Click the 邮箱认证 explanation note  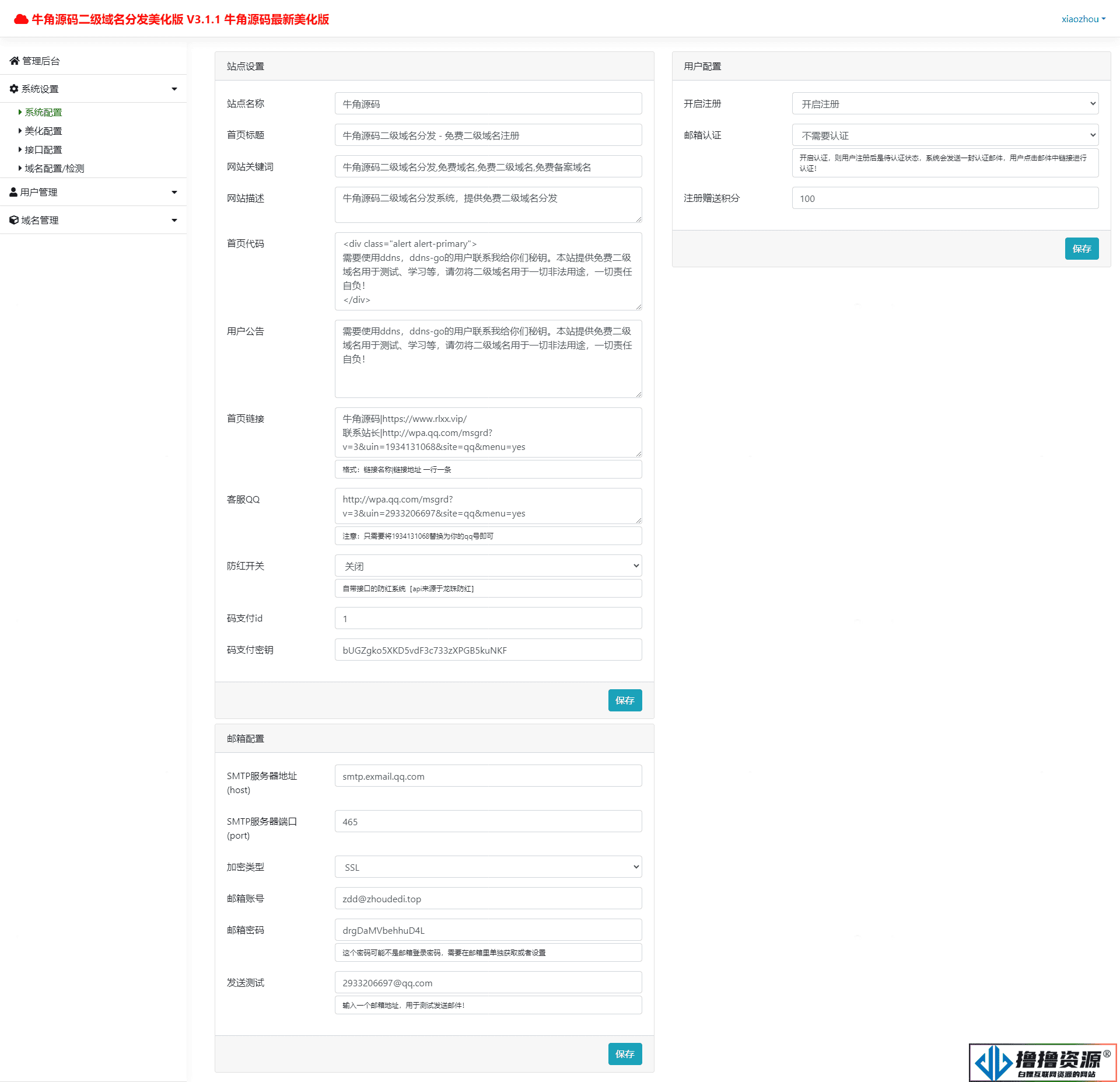tap(945, 163)
